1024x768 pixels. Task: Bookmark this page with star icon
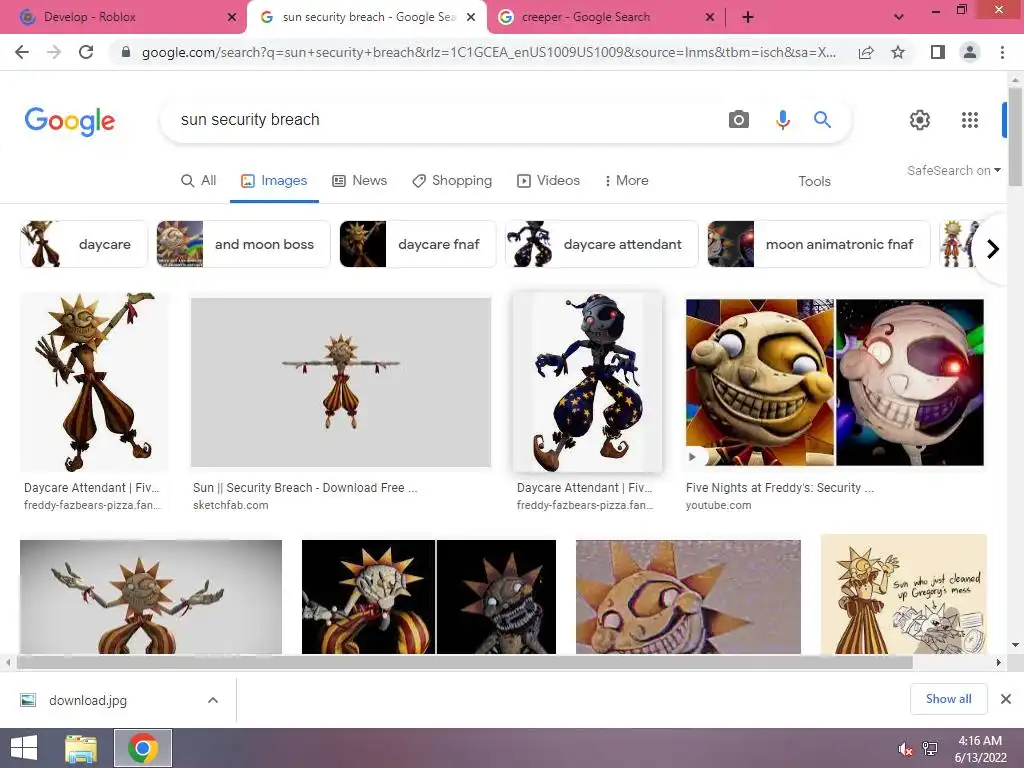(899, 52)
